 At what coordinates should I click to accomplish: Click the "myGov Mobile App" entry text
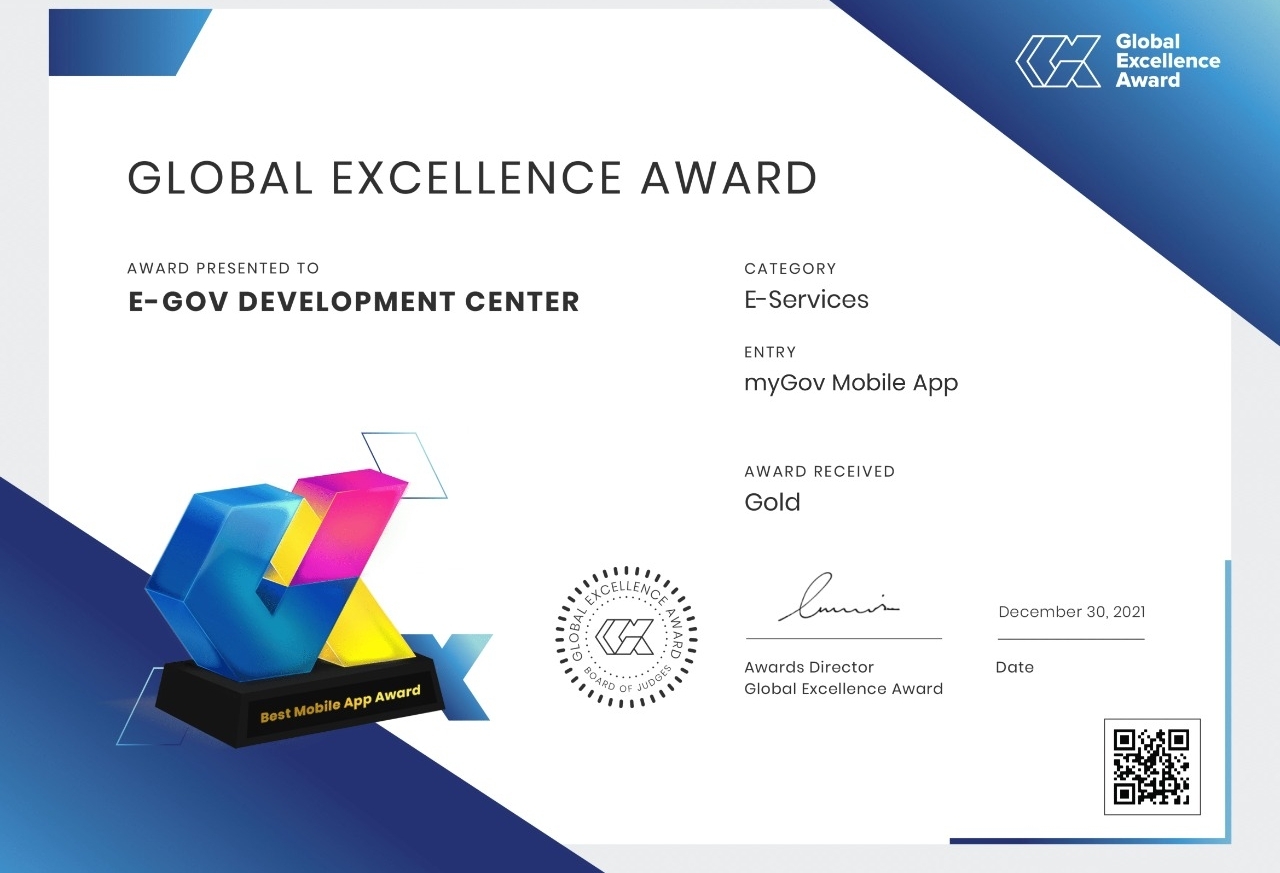pyautogui.click(x=851, y=383)
